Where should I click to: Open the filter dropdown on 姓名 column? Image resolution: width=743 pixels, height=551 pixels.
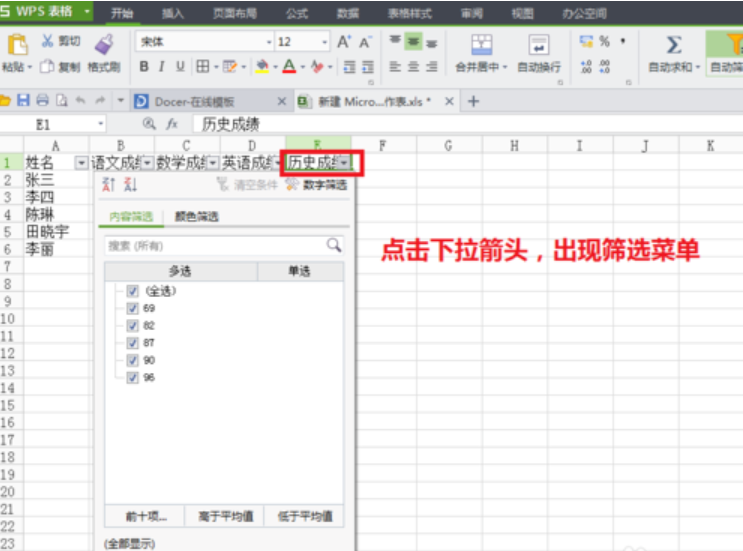pos(79,162)
